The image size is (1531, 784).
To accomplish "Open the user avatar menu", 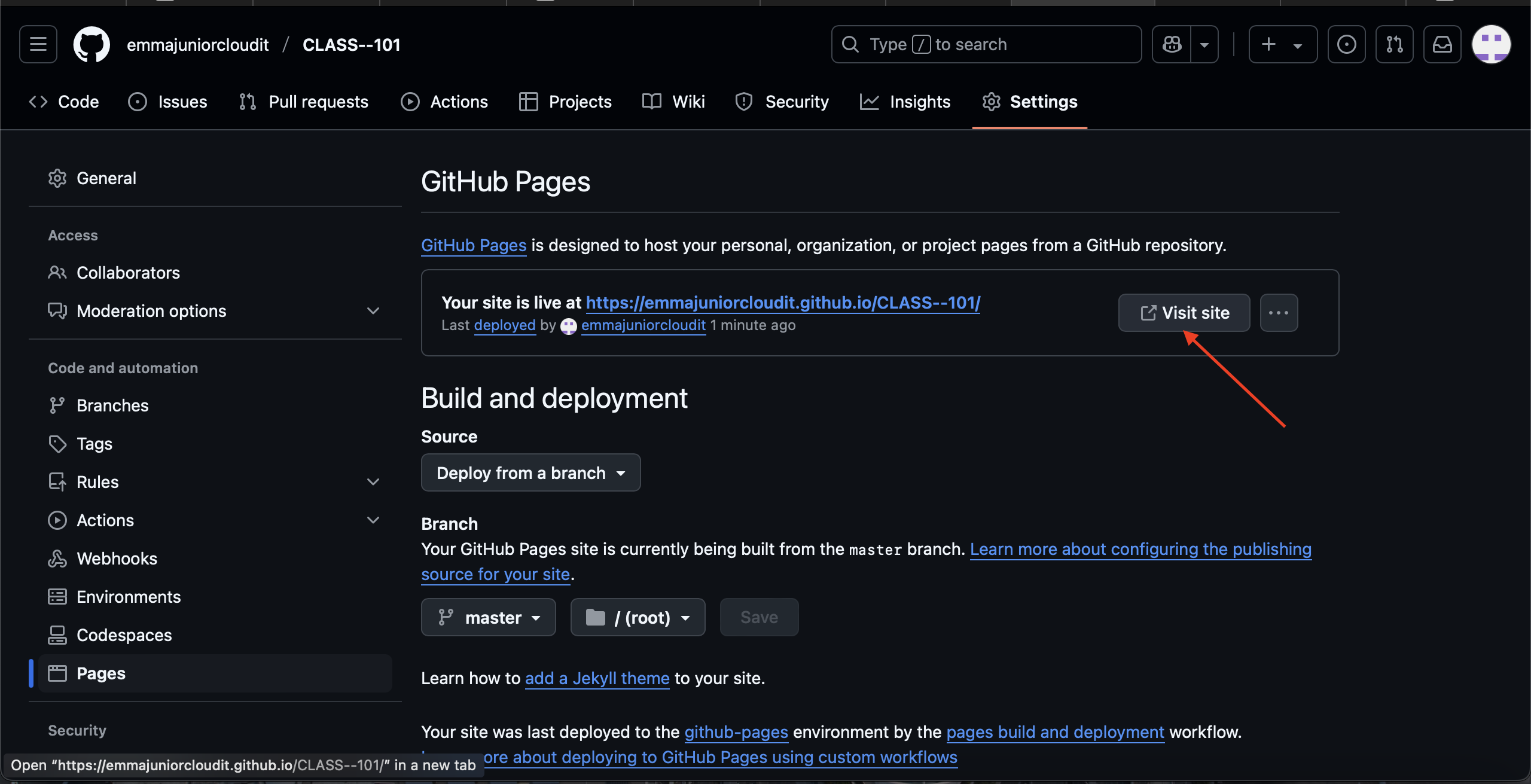I will click(x=1491, y=44).
